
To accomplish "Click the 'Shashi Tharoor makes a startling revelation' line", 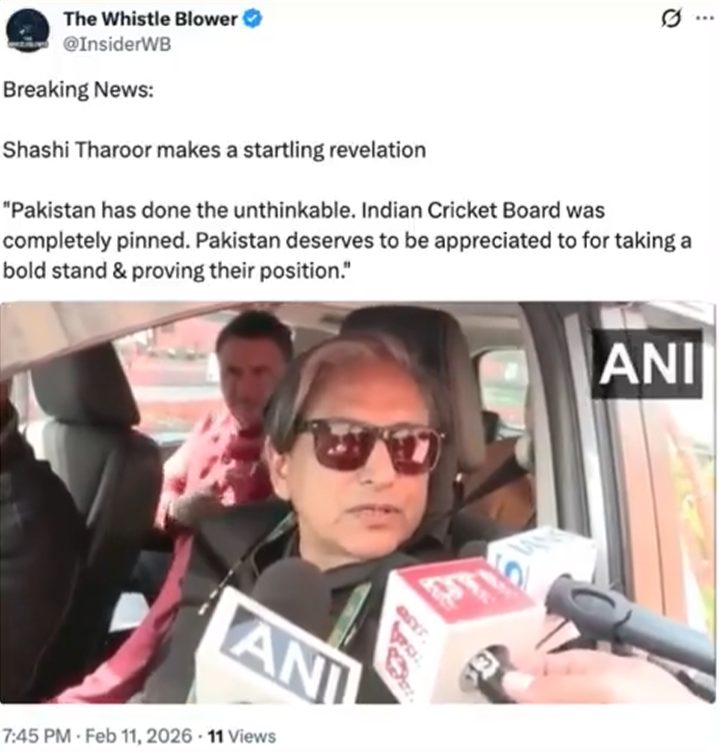I will (x=214, y=150).
